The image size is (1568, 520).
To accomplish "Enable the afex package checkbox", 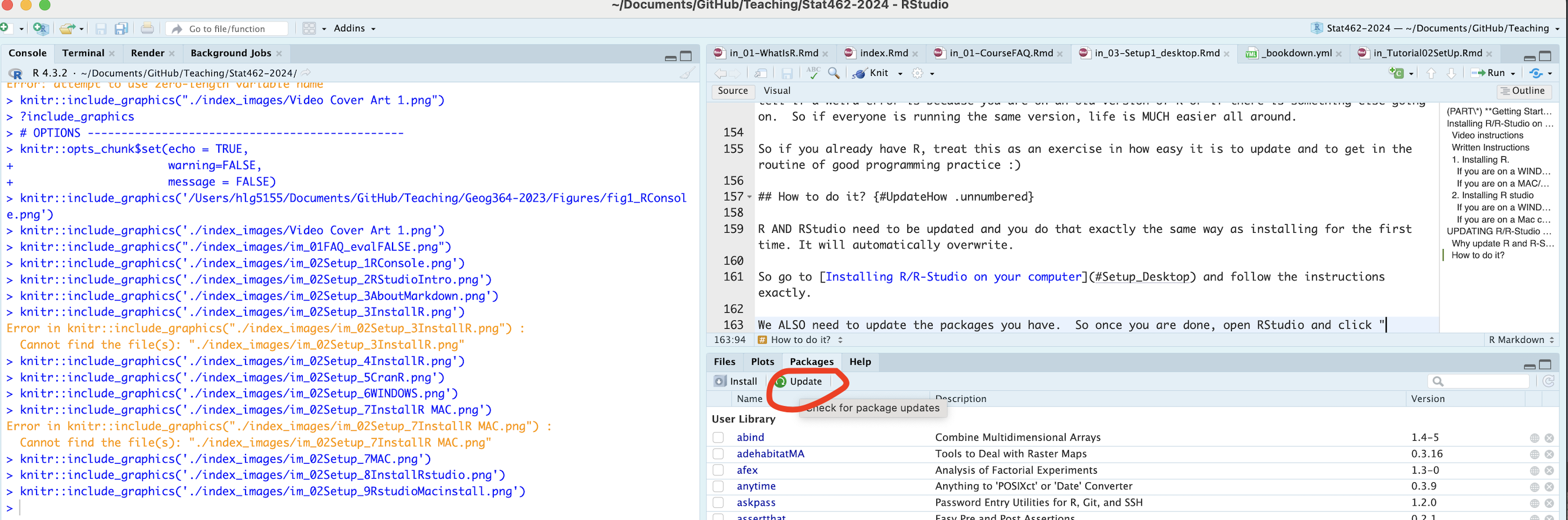I will [718, 470].
